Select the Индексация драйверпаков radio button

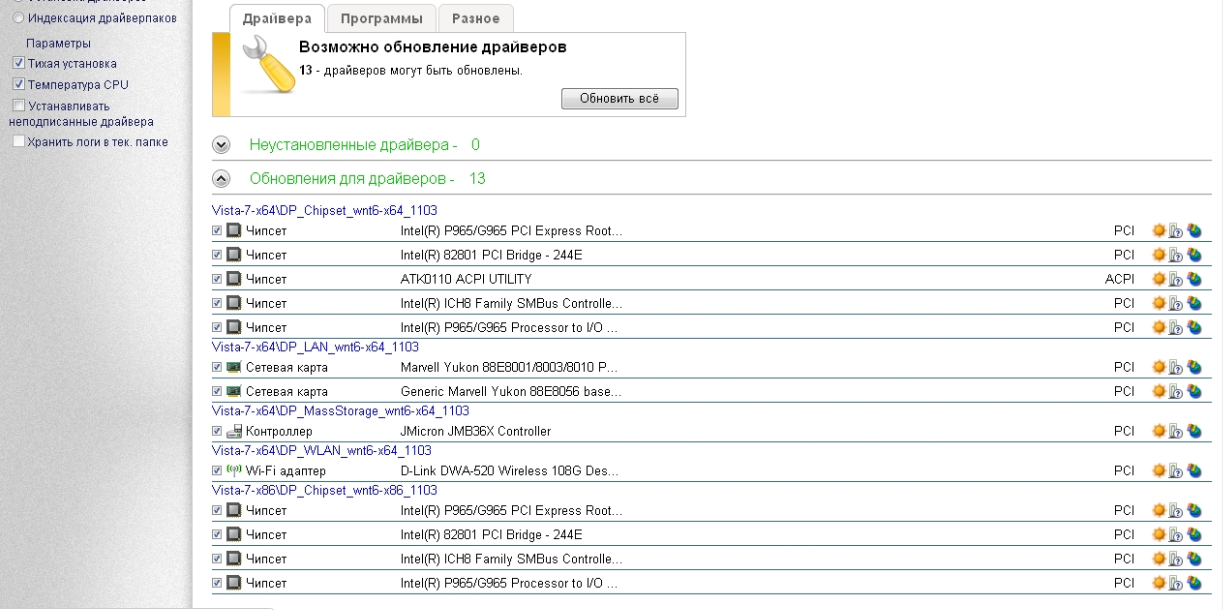pos(18,19)
